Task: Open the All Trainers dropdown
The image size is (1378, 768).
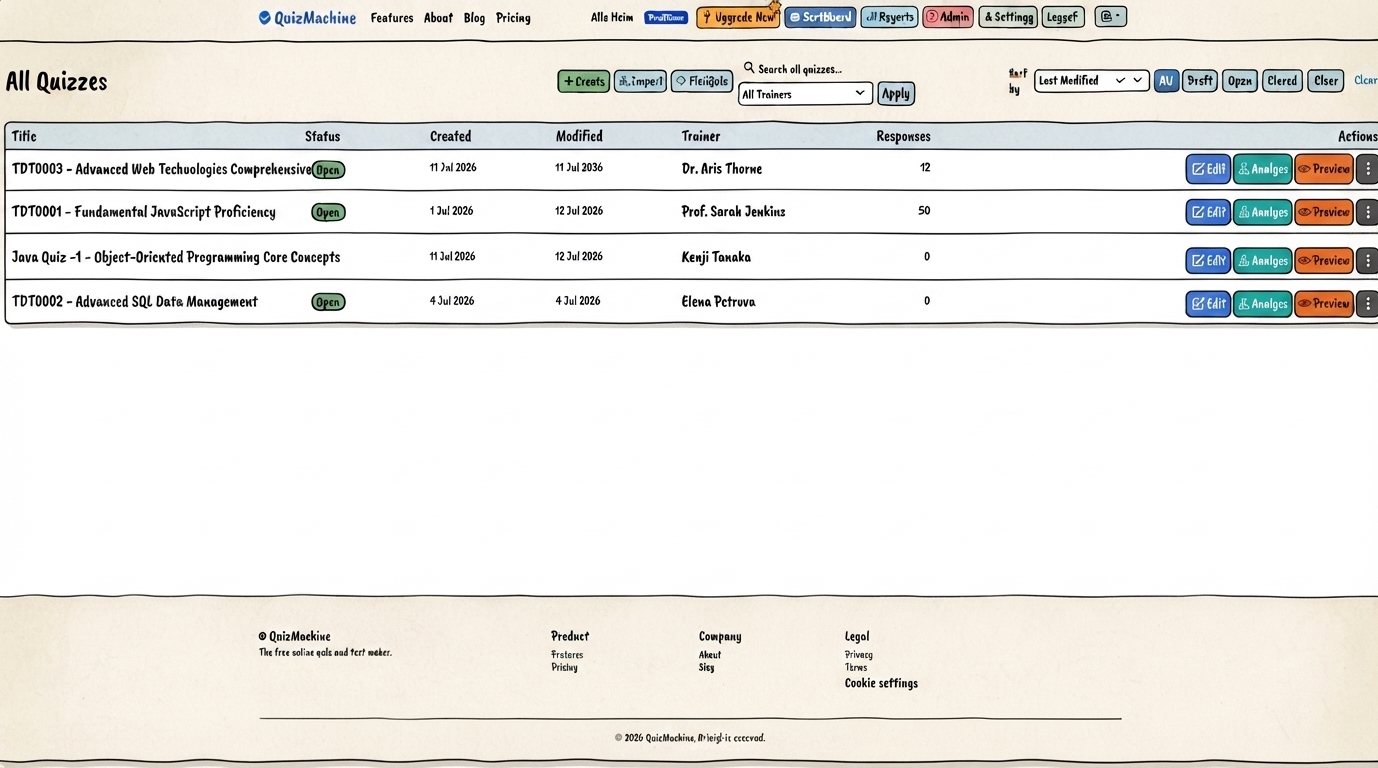Action: point(805,94)
